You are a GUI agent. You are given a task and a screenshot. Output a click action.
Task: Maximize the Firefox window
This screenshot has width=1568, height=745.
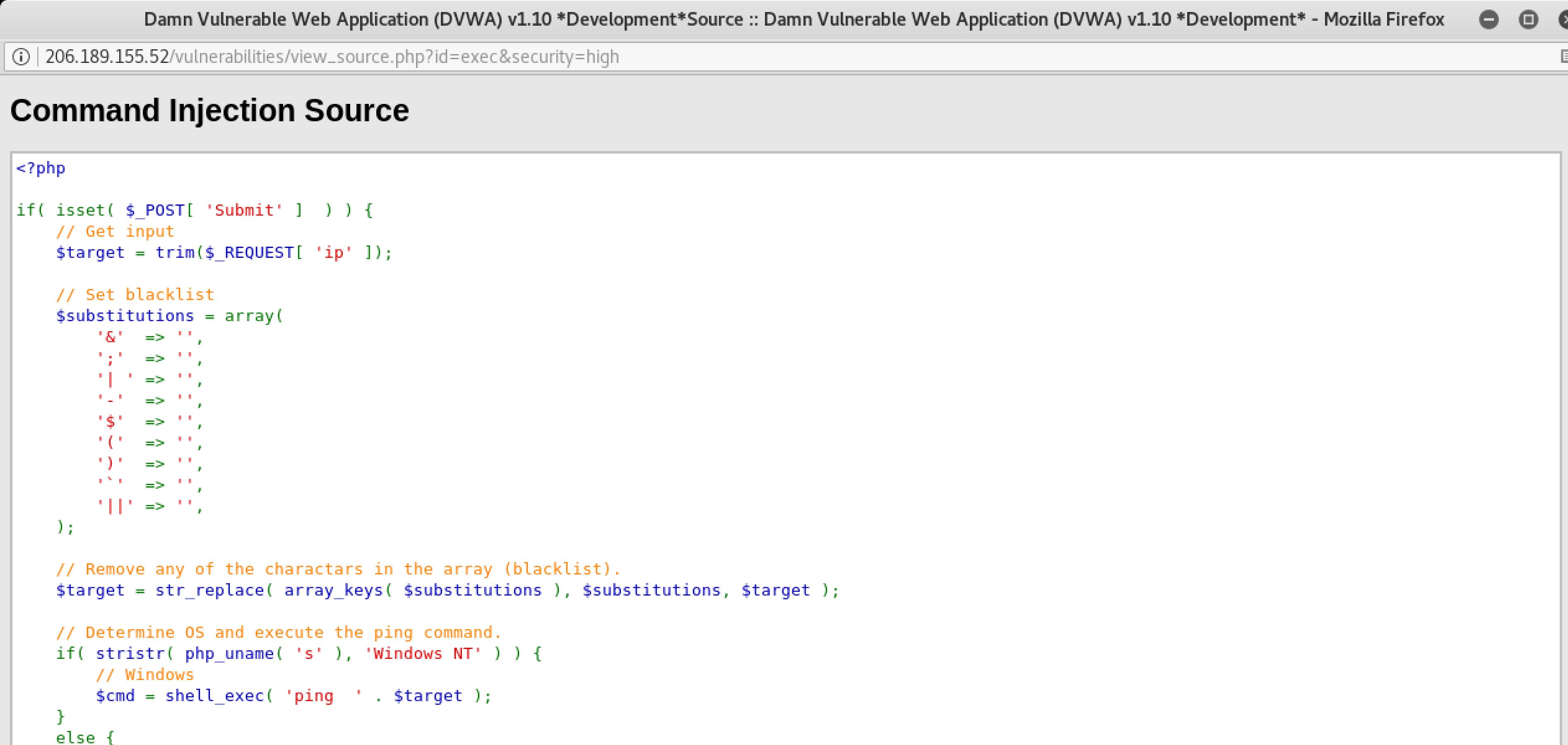click(x=1528, y=20)
